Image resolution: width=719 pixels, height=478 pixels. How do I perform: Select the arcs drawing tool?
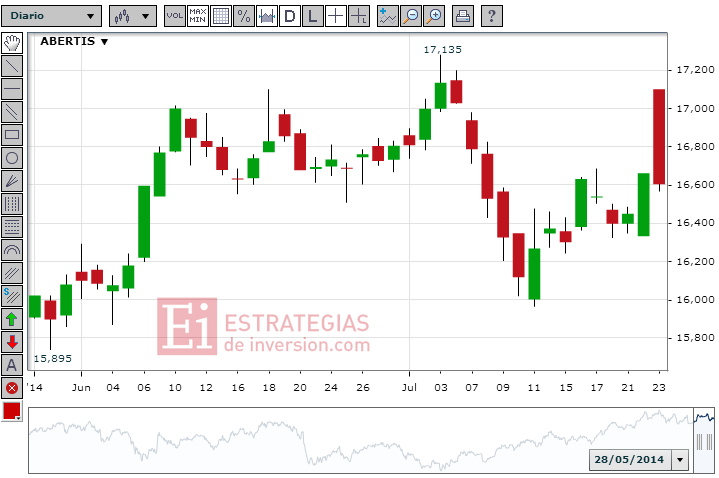12,250
